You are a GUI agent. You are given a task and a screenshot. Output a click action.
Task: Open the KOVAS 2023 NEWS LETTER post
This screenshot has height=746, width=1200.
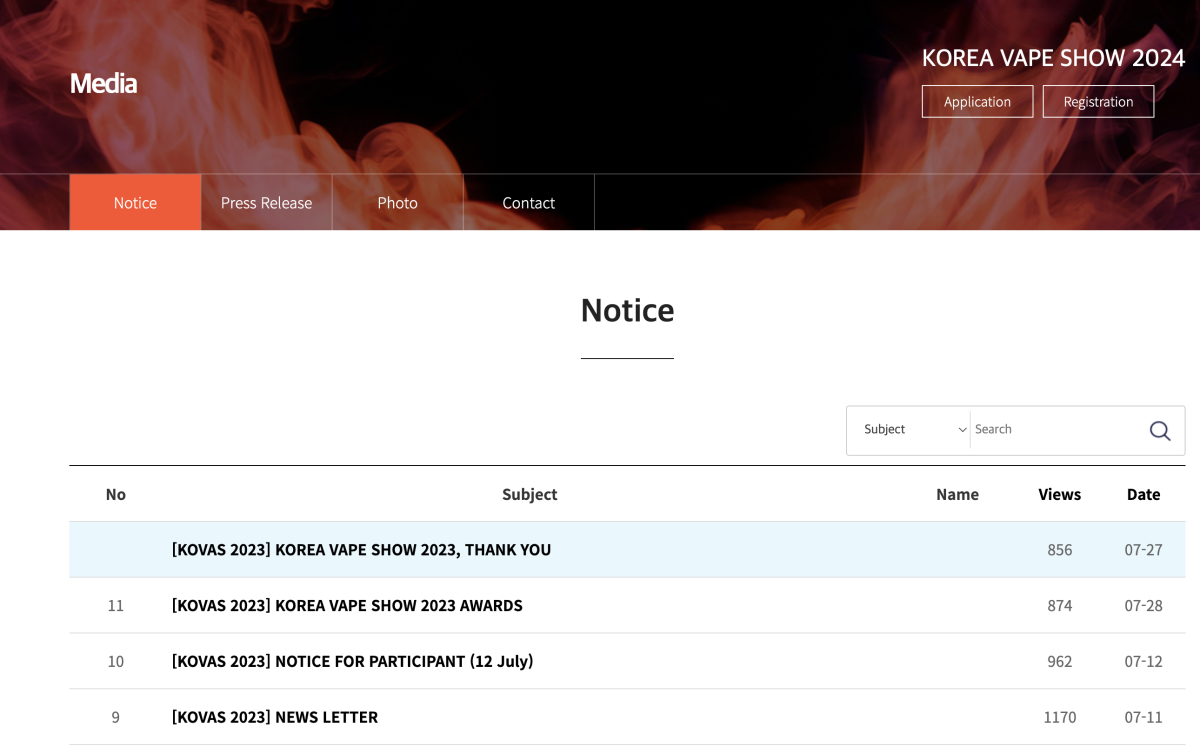[275, 718]
